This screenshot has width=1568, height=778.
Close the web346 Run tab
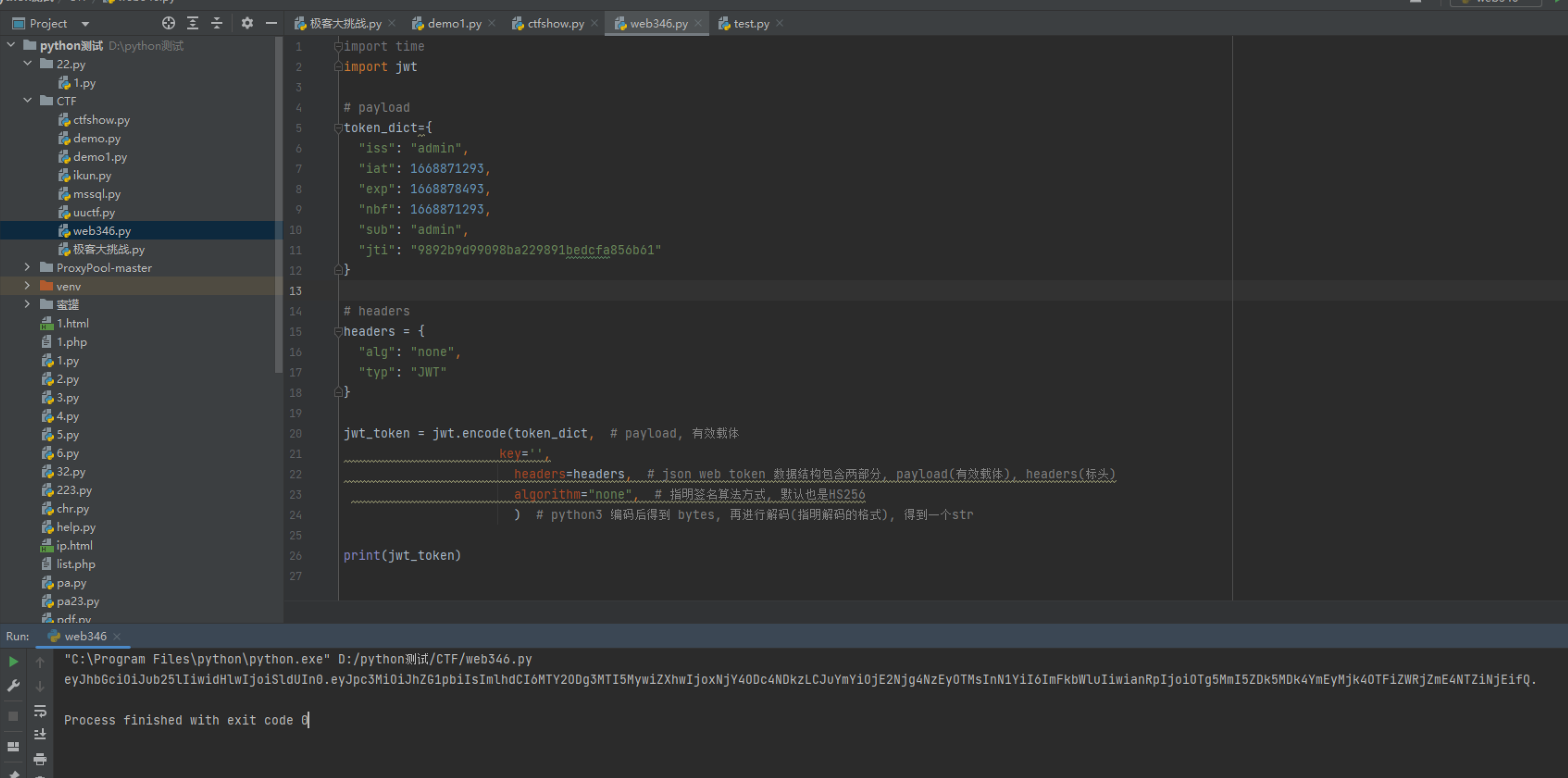pos(117,637)
